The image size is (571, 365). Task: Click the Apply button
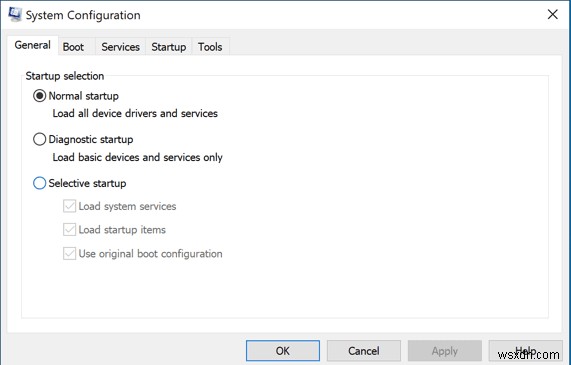pyautogui.click(x=445, y=351)
